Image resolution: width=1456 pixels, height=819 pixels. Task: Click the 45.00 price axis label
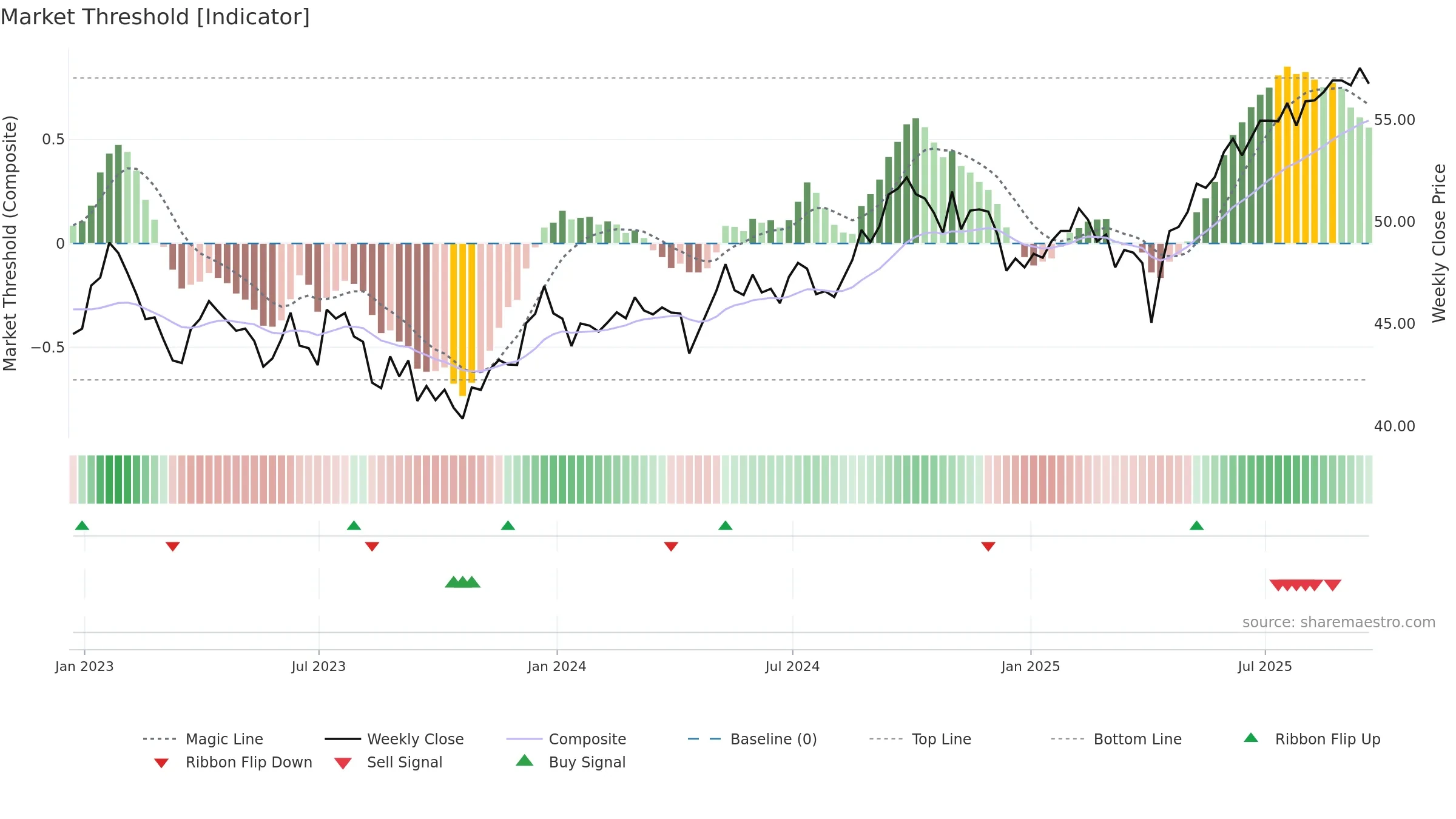pyautogui.click(x=1395, y=324)
